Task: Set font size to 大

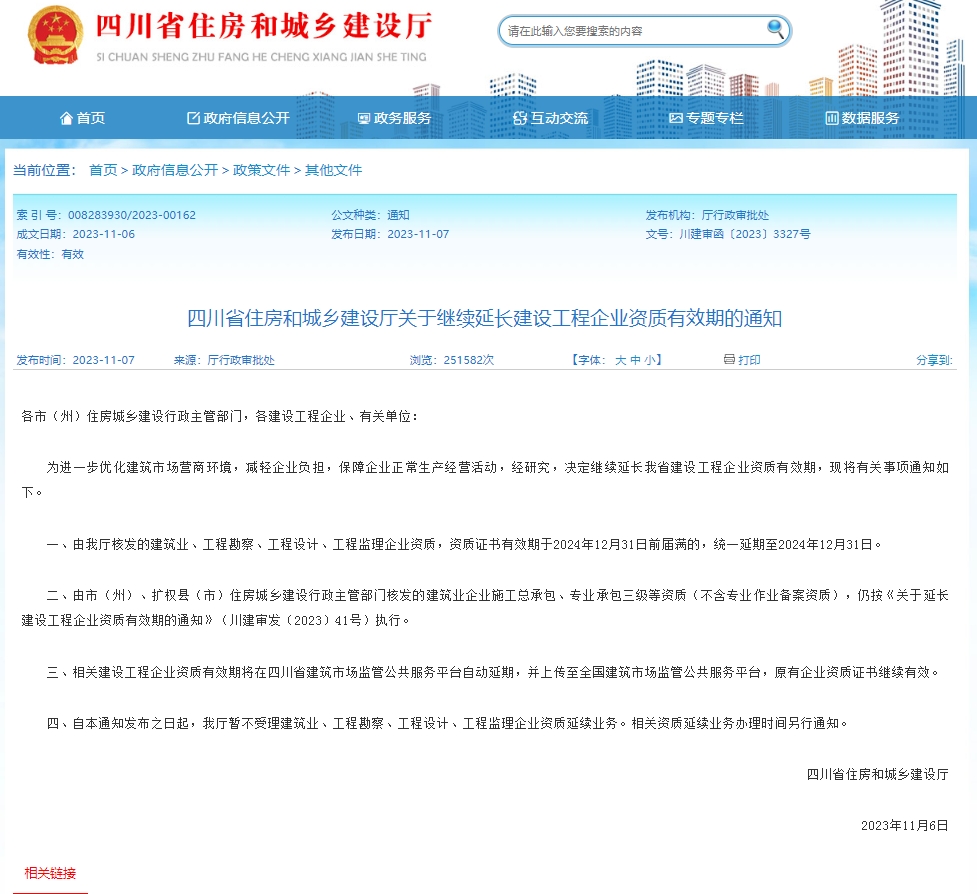Action: coord(621,360)
